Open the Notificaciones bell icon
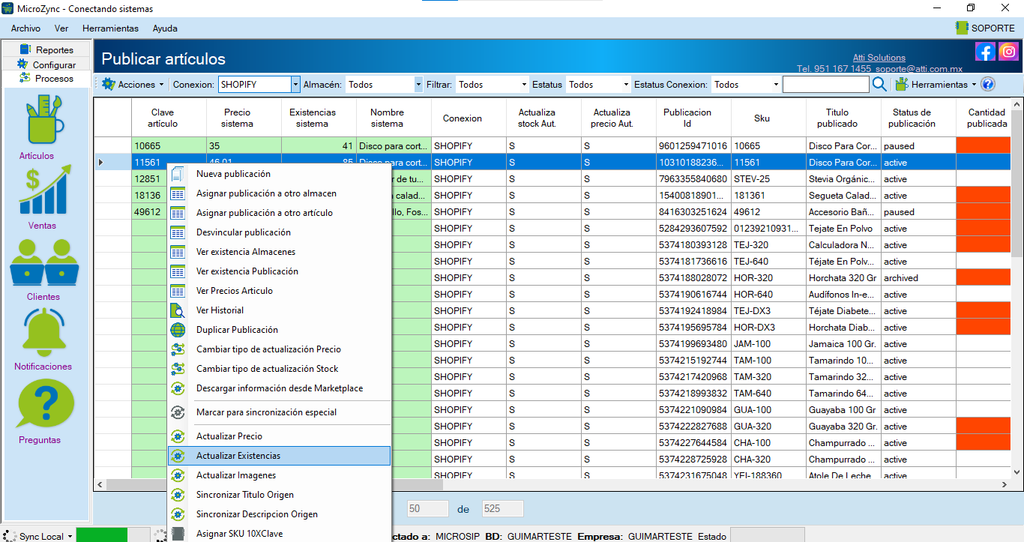This screenshot has width=1024, height=542. 44,332
